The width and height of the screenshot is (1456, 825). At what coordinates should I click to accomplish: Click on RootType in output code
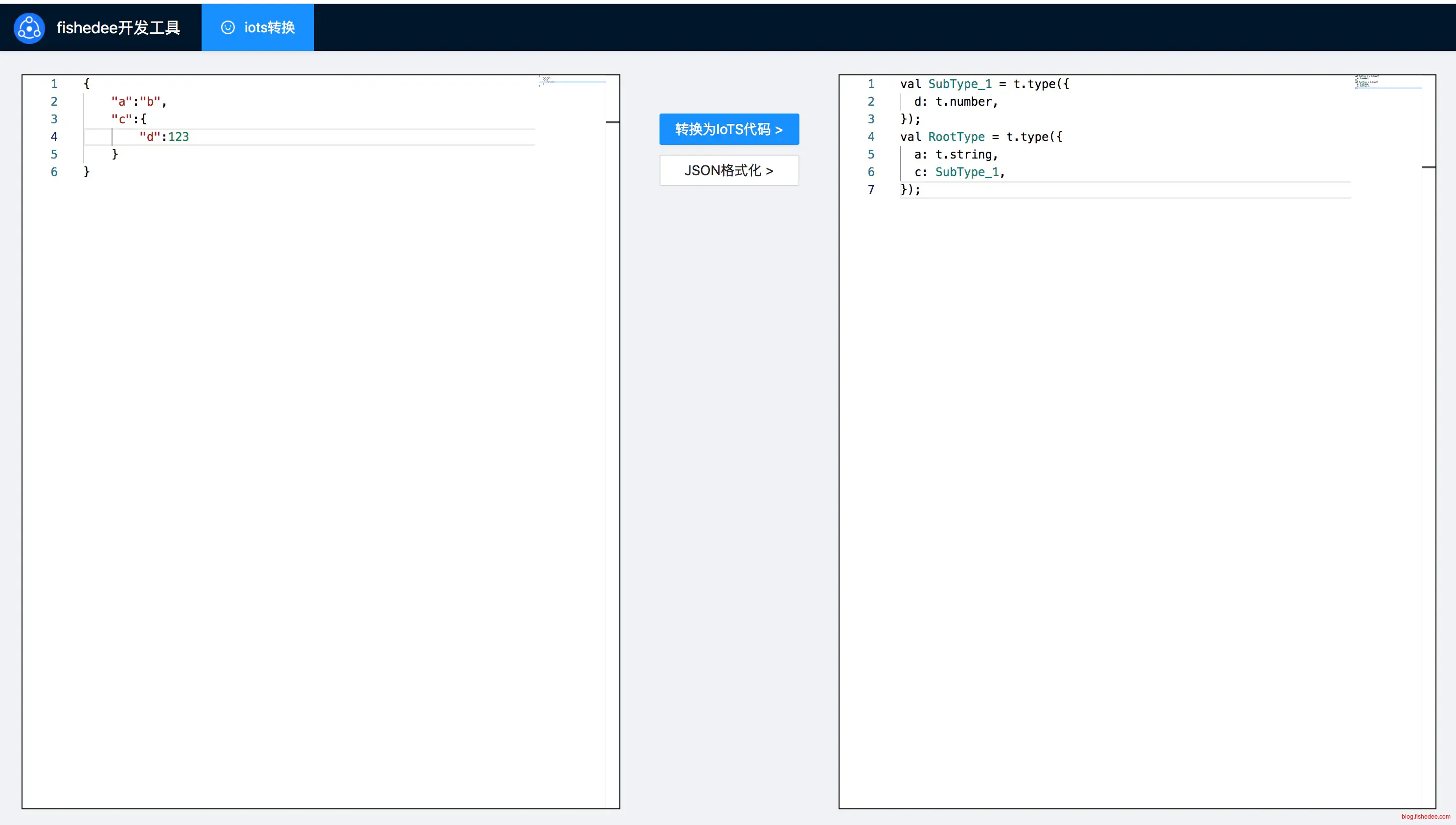pos(956,137)
